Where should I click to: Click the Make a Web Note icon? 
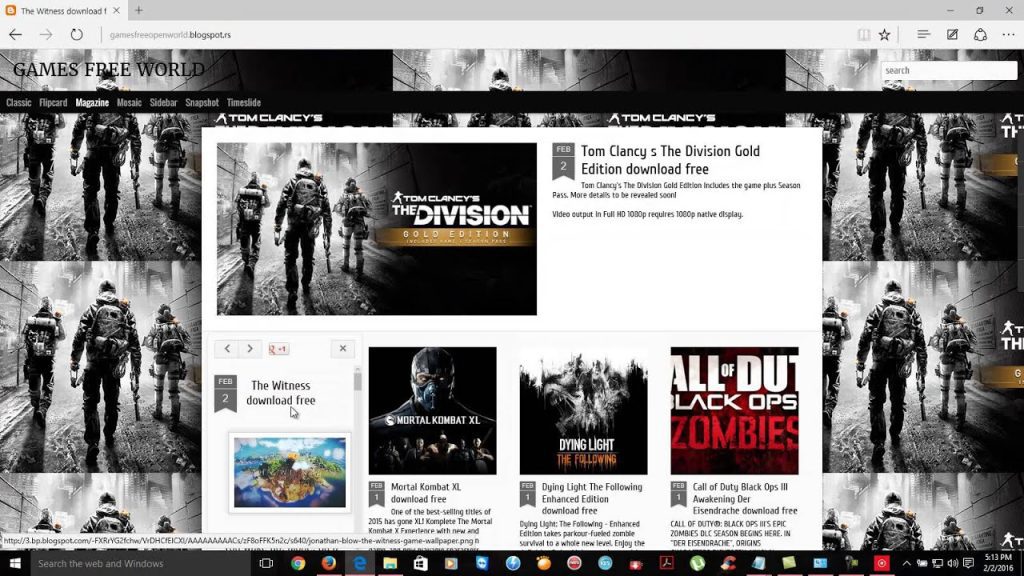pos(952,34)
